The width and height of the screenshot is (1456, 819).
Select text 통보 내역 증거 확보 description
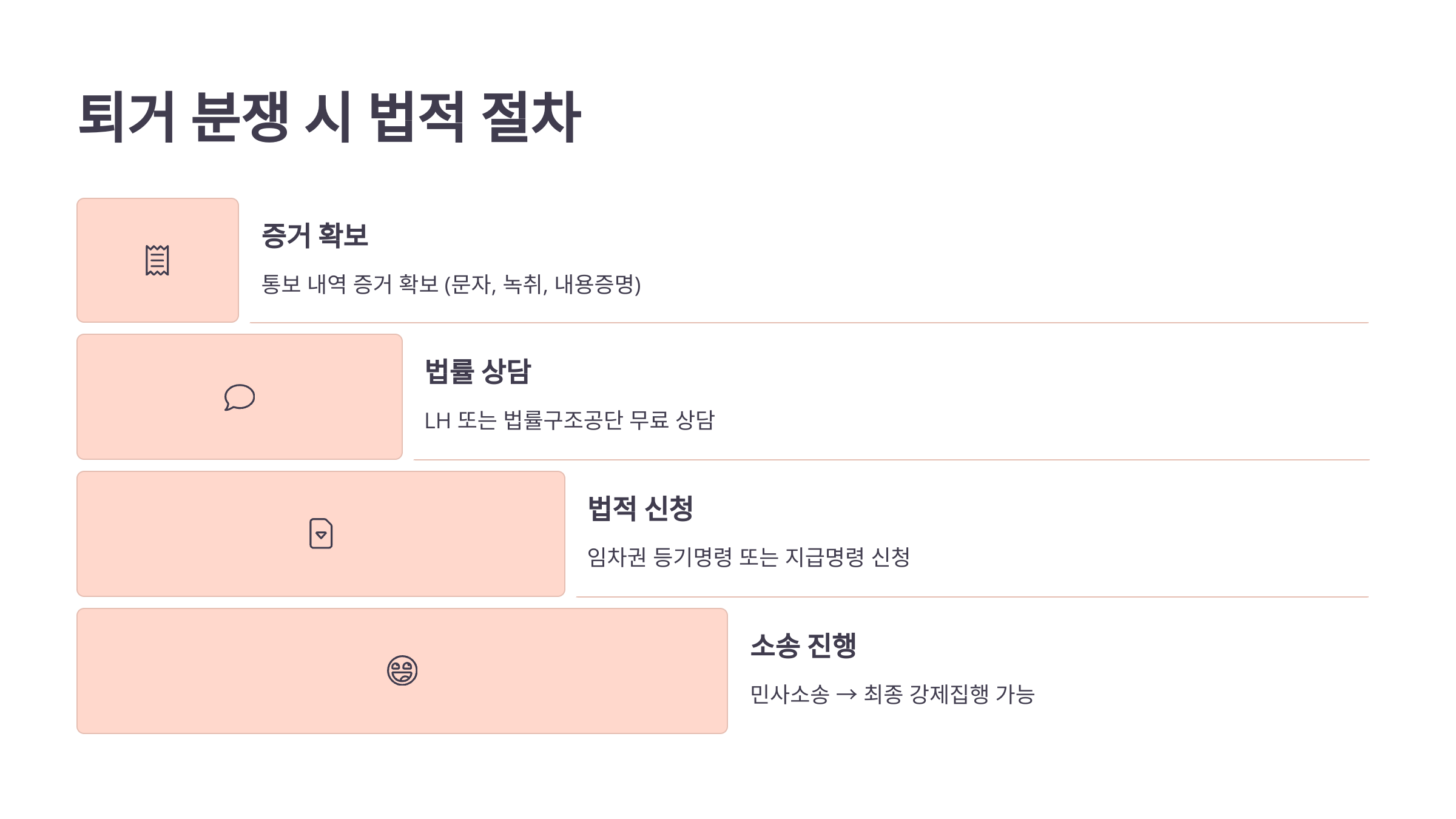tap(451, 285)
